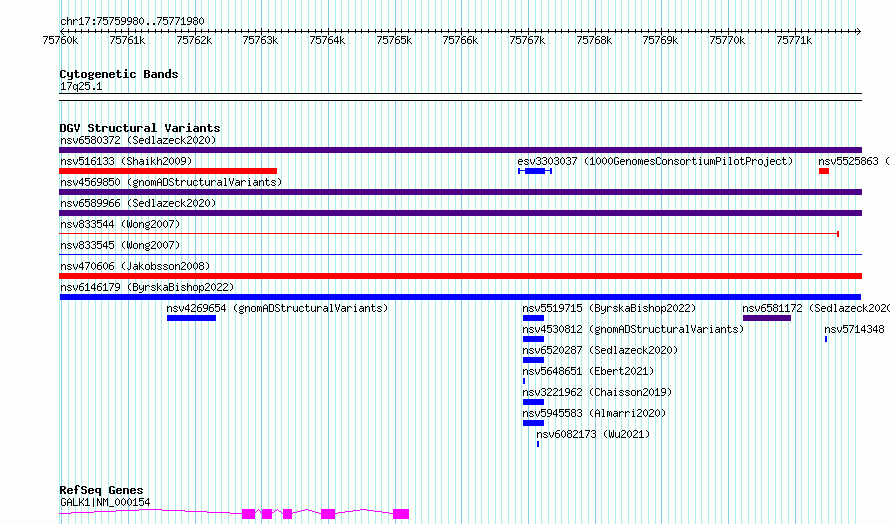Click the 75769k ruler label

(660, 40)
